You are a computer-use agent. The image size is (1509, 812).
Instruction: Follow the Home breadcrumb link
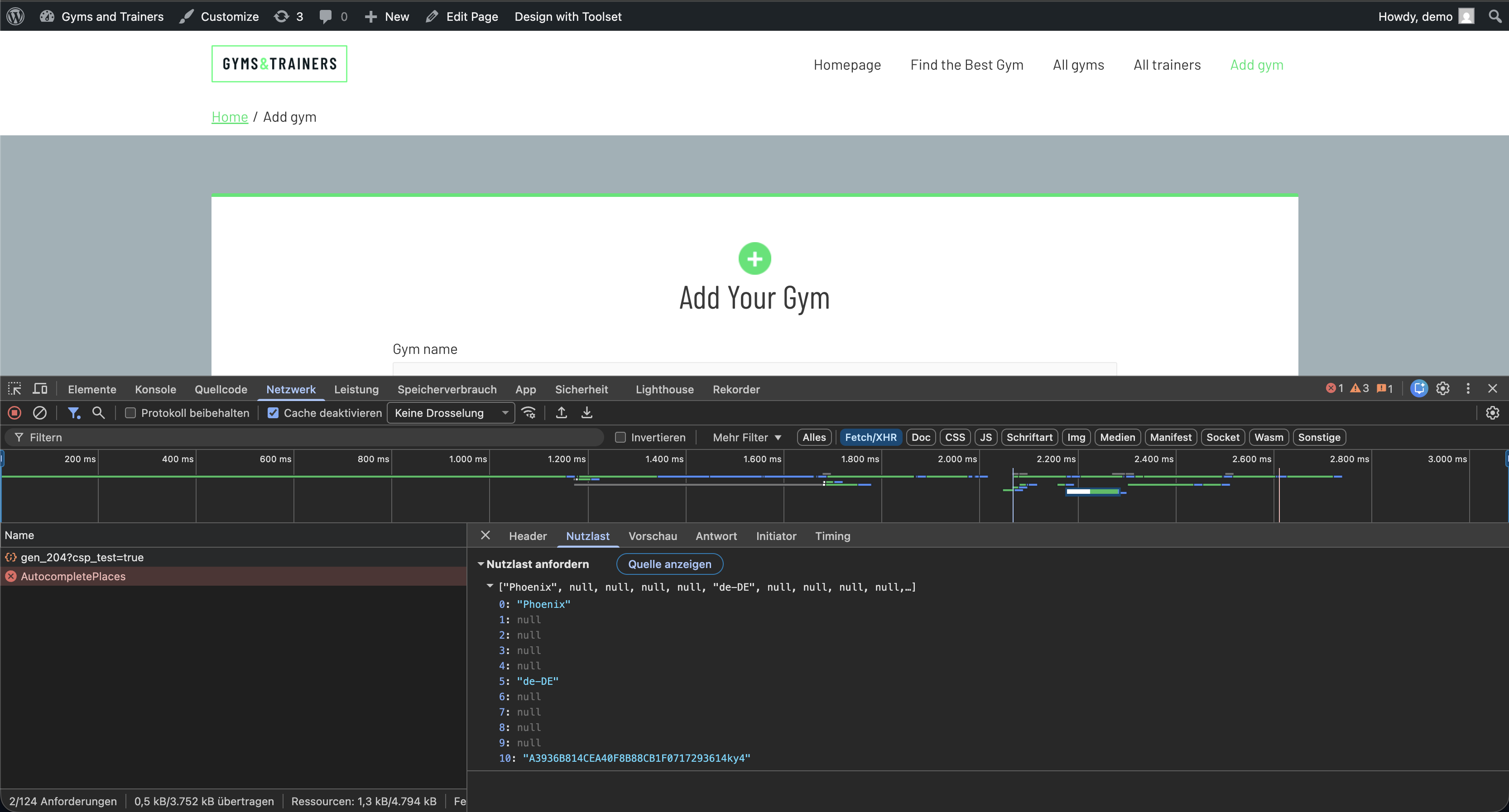[230, 116]
